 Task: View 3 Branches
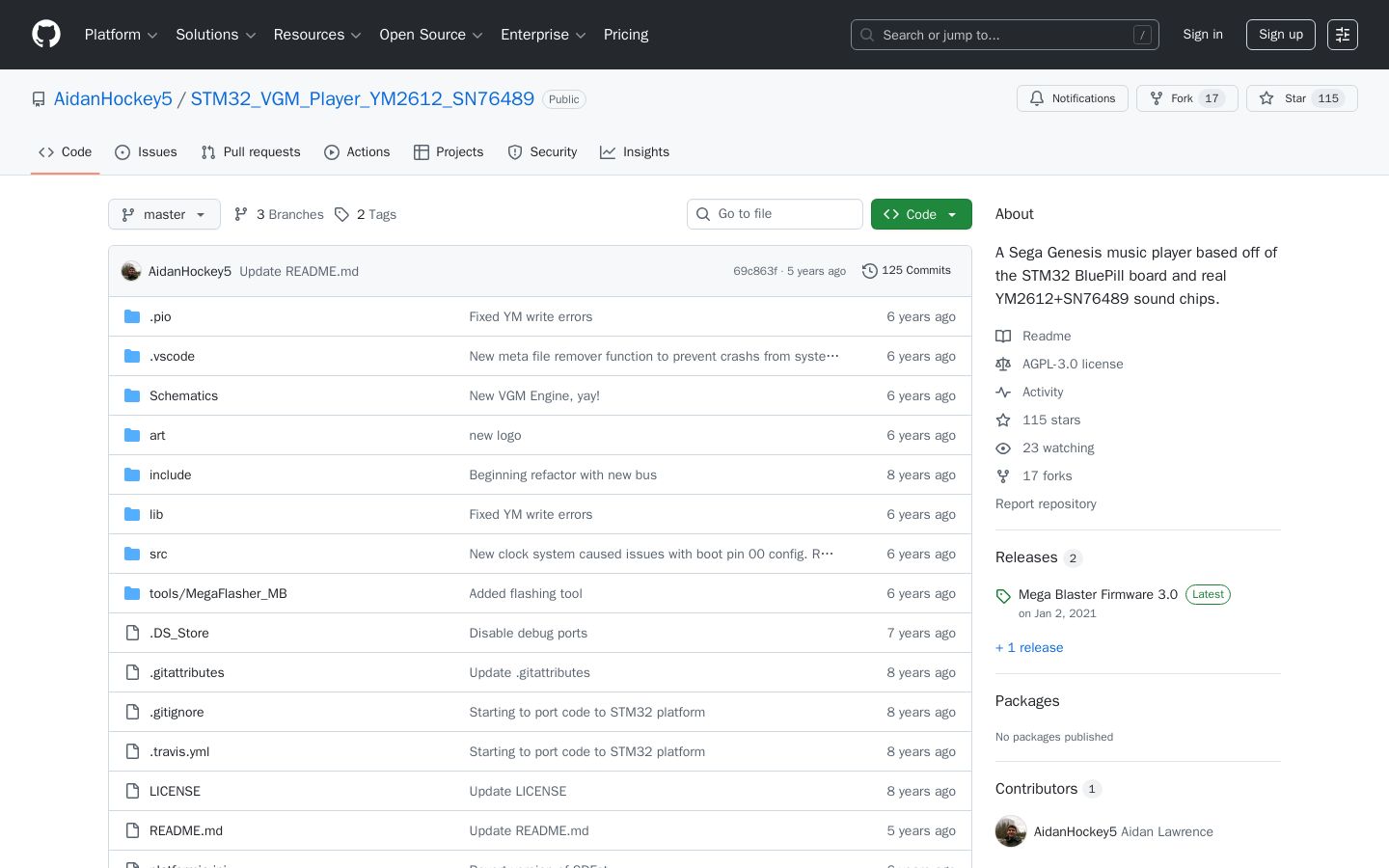(279, 214)
